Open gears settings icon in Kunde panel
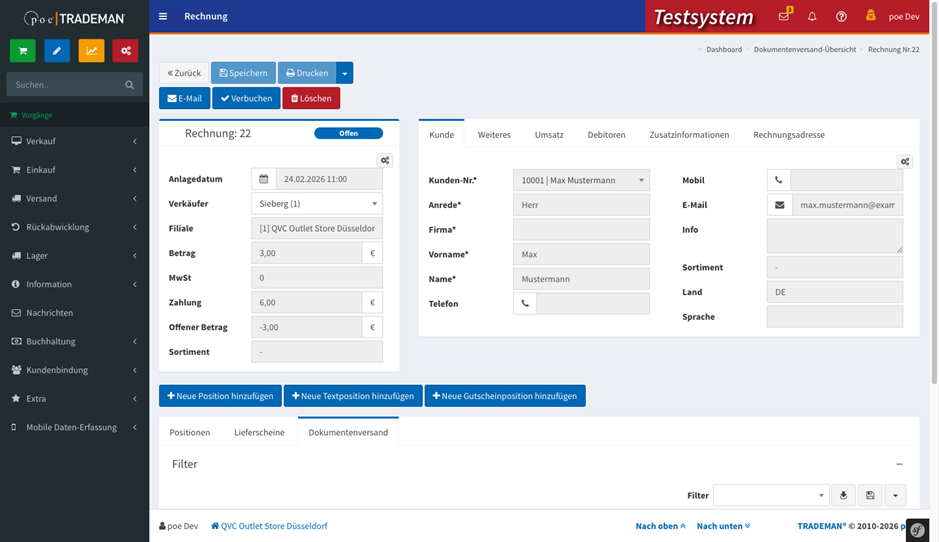Screen dimensions: 939x542 [x=905, y=162]
